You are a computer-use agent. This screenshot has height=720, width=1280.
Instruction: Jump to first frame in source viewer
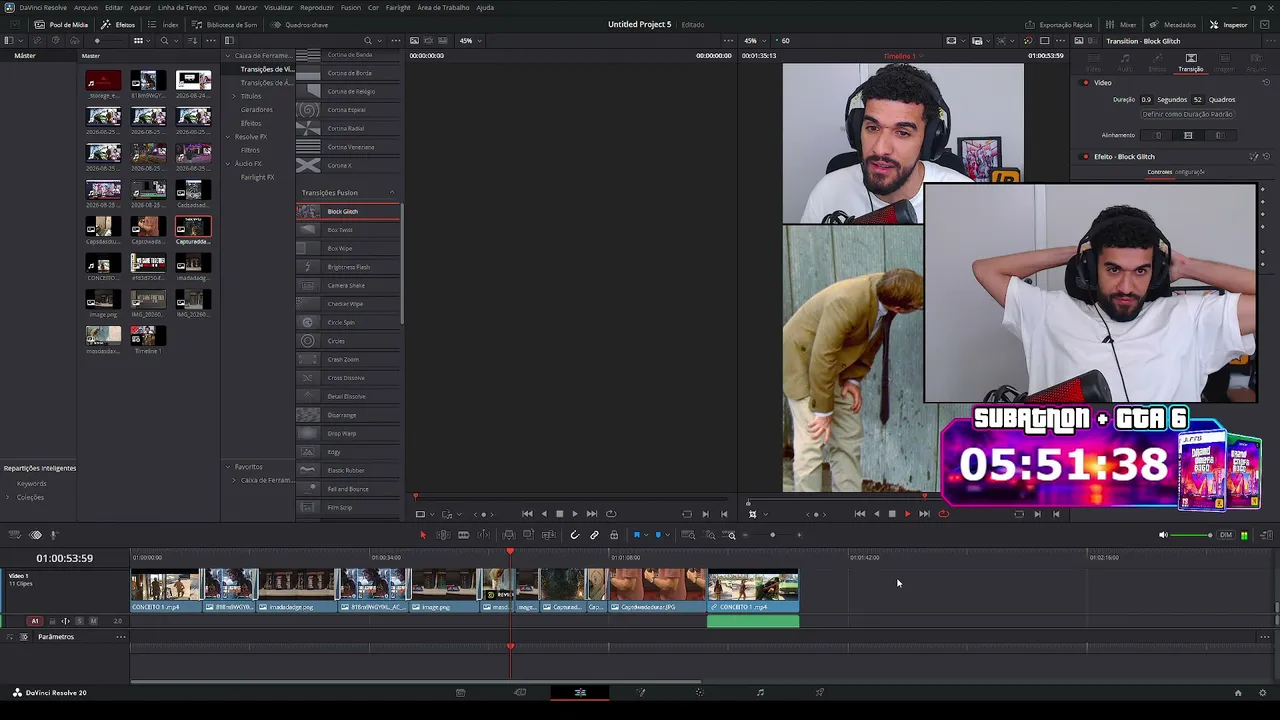[x=527, y=514]
